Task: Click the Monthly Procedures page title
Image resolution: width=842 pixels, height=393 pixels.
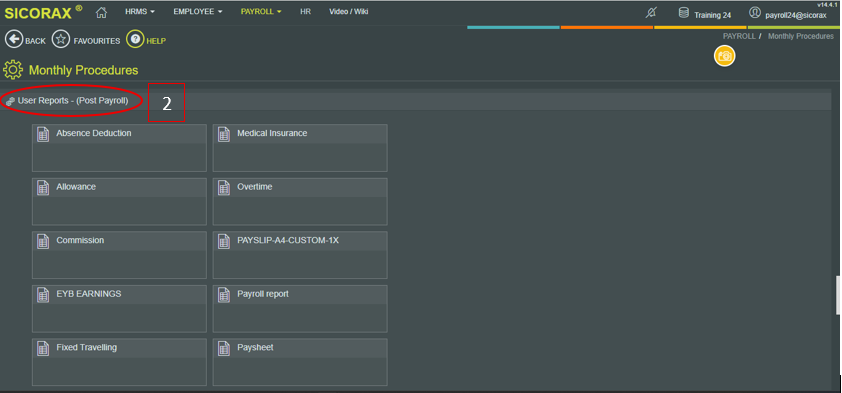Action: coord(83,70)
